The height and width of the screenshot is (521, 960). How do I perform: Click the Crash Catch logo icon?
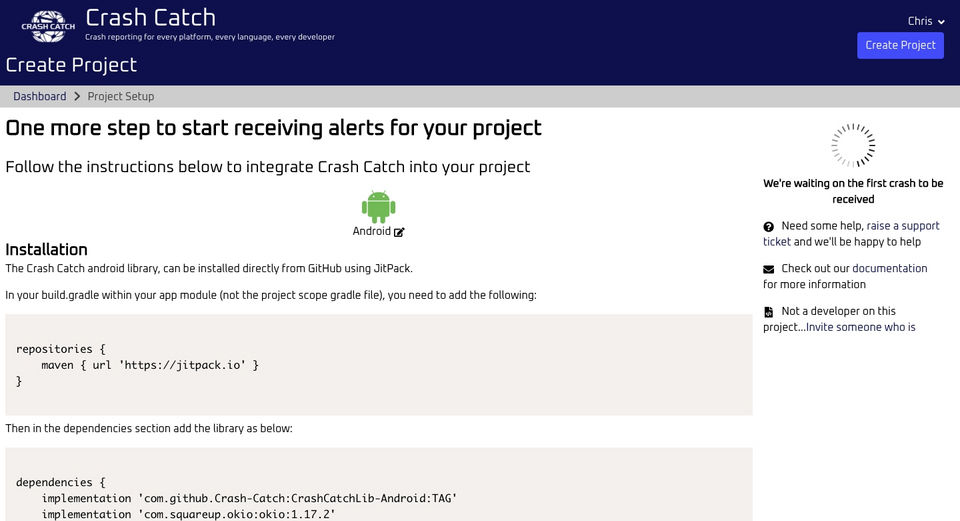[48, 26]
